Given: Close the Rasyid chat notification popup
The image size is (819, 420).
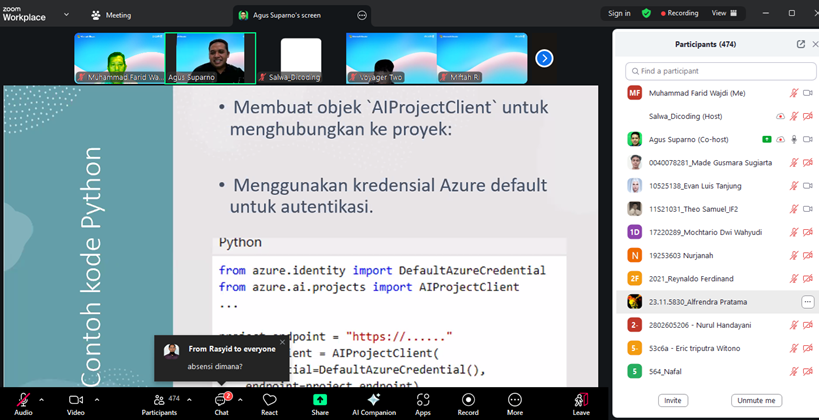Looking at the screenshot, I should (x=283, y=342).
